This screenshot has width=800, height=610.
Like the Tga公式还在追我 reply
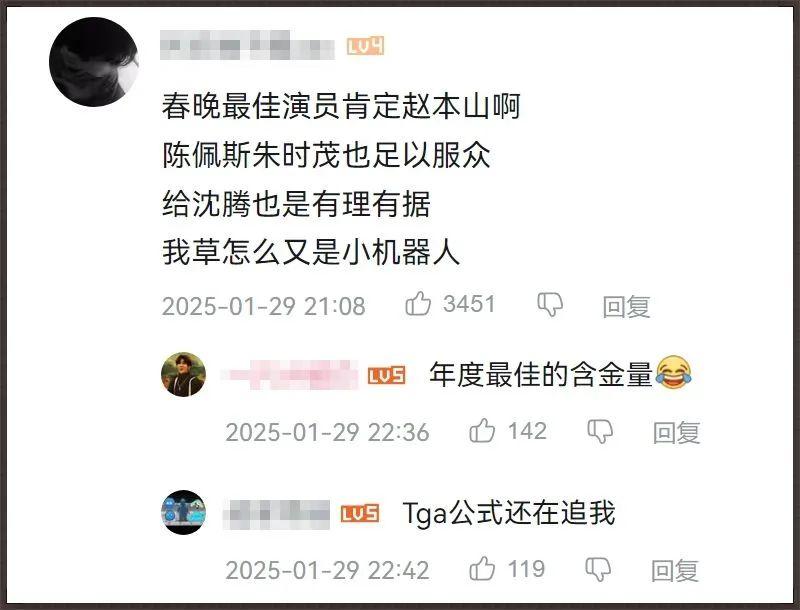(482, 568)
